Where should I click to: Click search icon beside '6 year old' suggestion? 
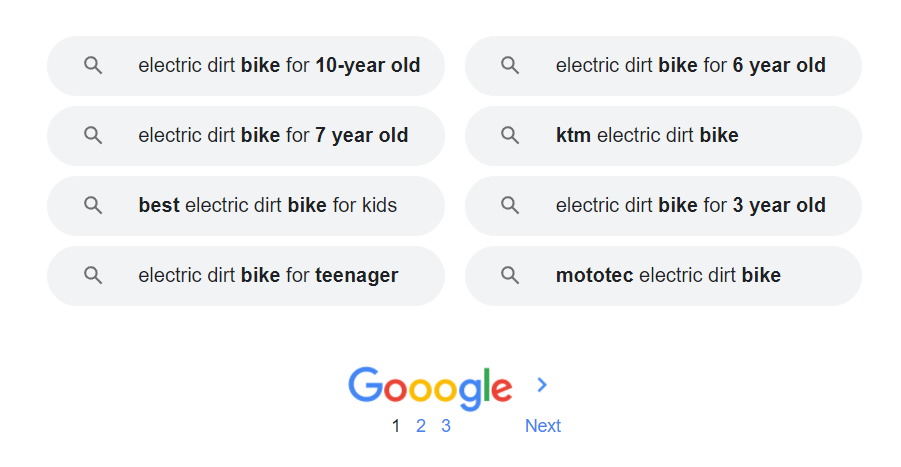point(510,66)
